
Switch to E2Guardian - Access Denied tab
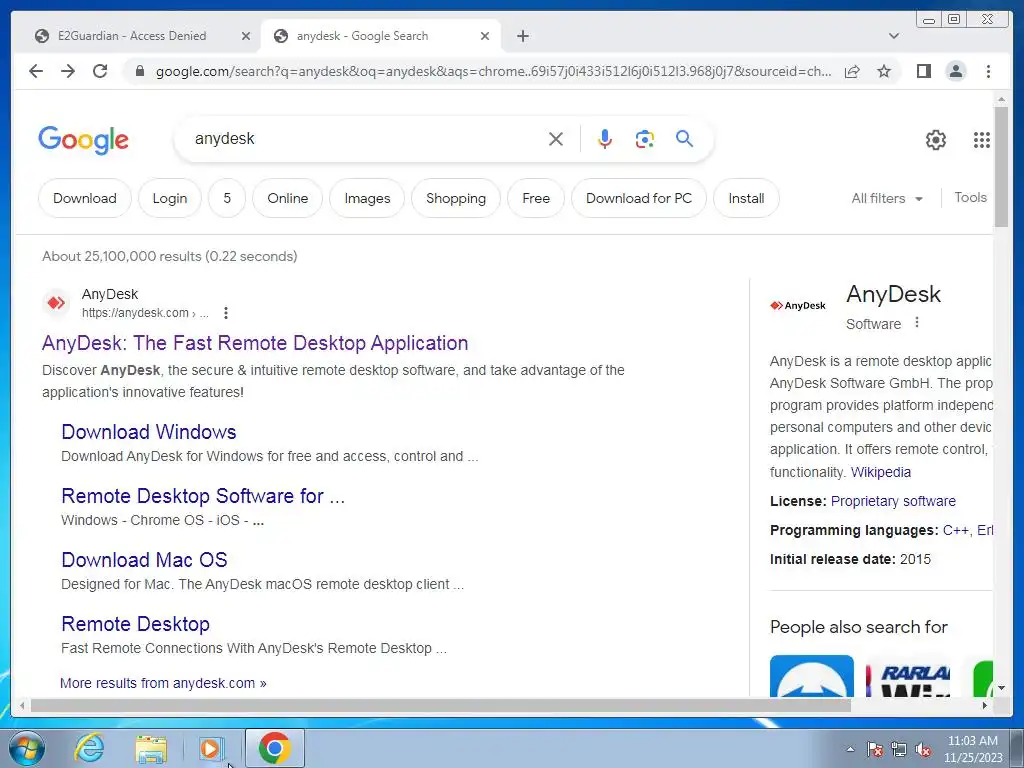[x=132, y=36]
